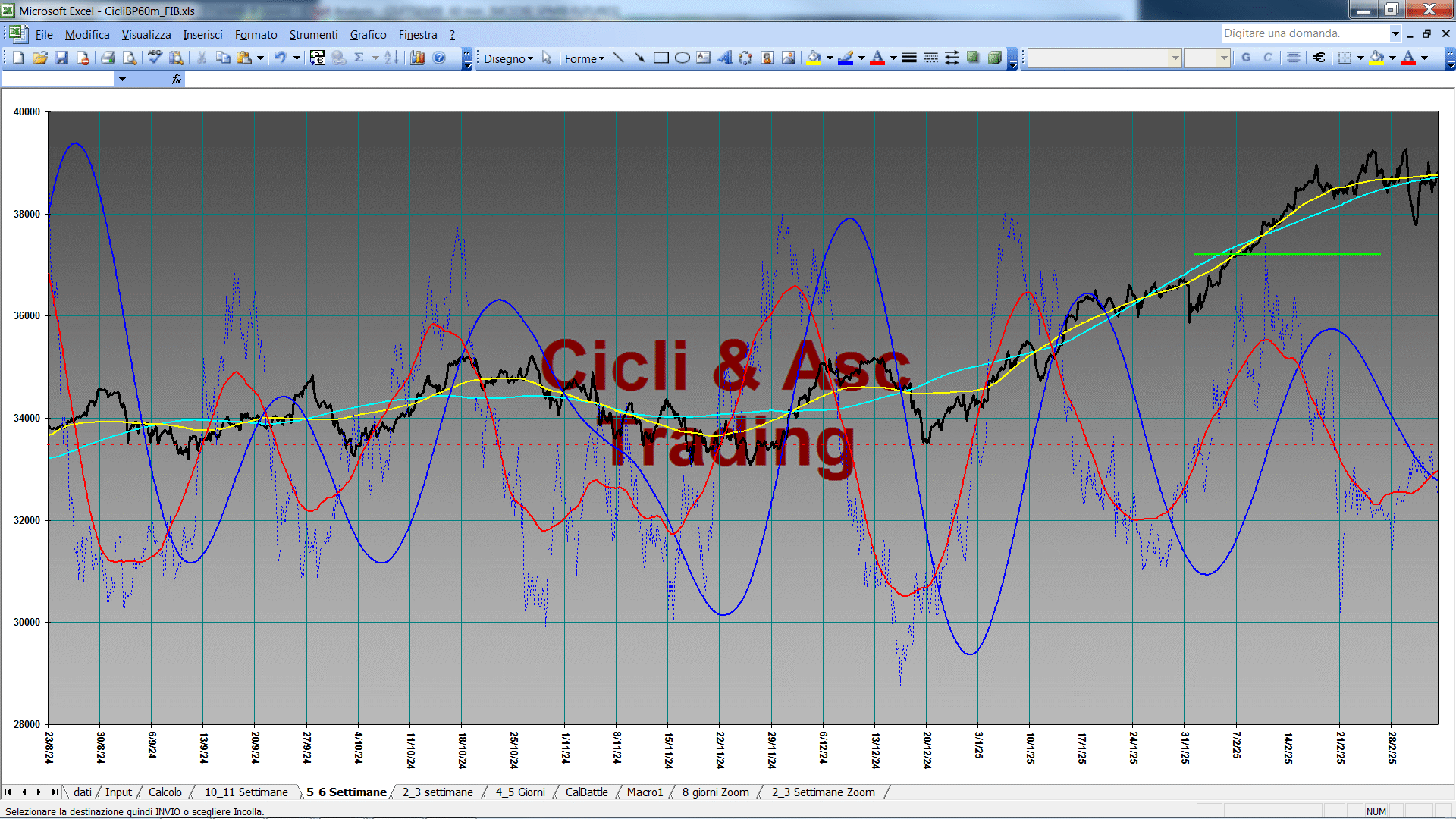Toggle Italic (C) formatting

pyautogui.click(x=1267, y=58)
